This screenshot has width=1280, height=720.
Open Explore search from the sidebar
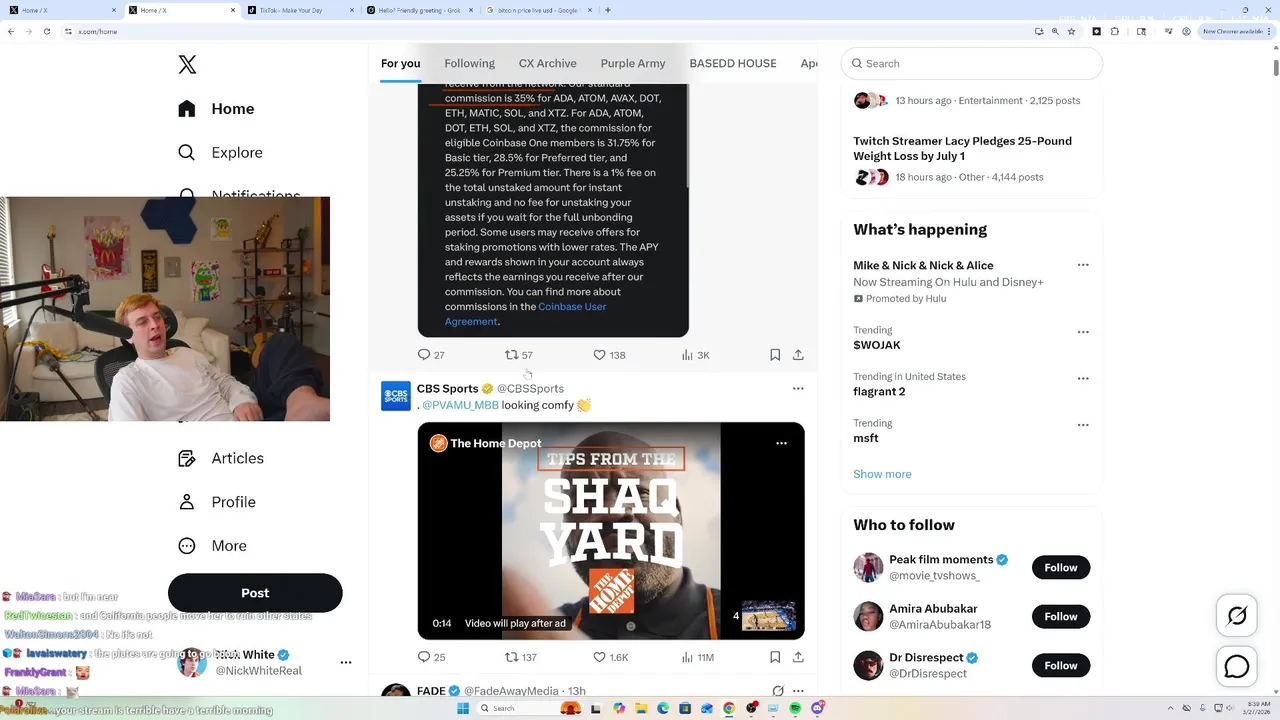point(220,153)
